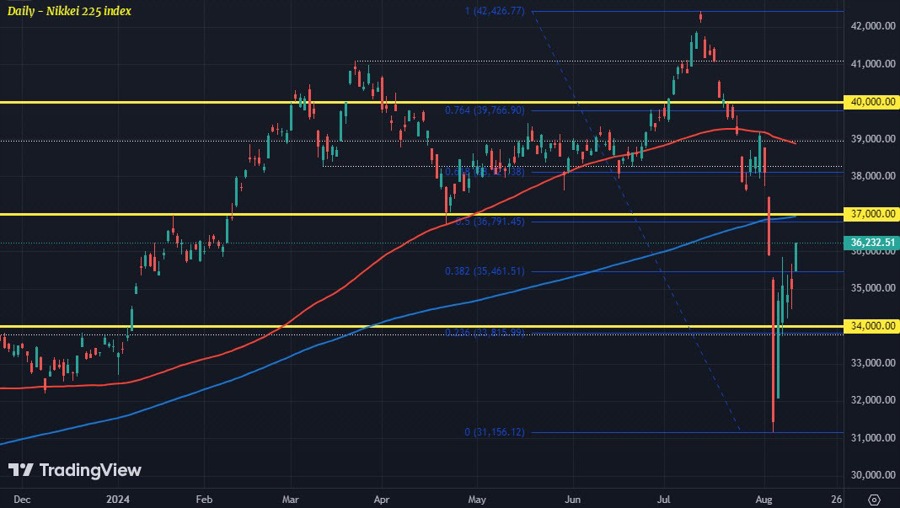Click the 39,000.00 price axis label
The height and width of the screenshot is (508, 900).
point(873,139)
